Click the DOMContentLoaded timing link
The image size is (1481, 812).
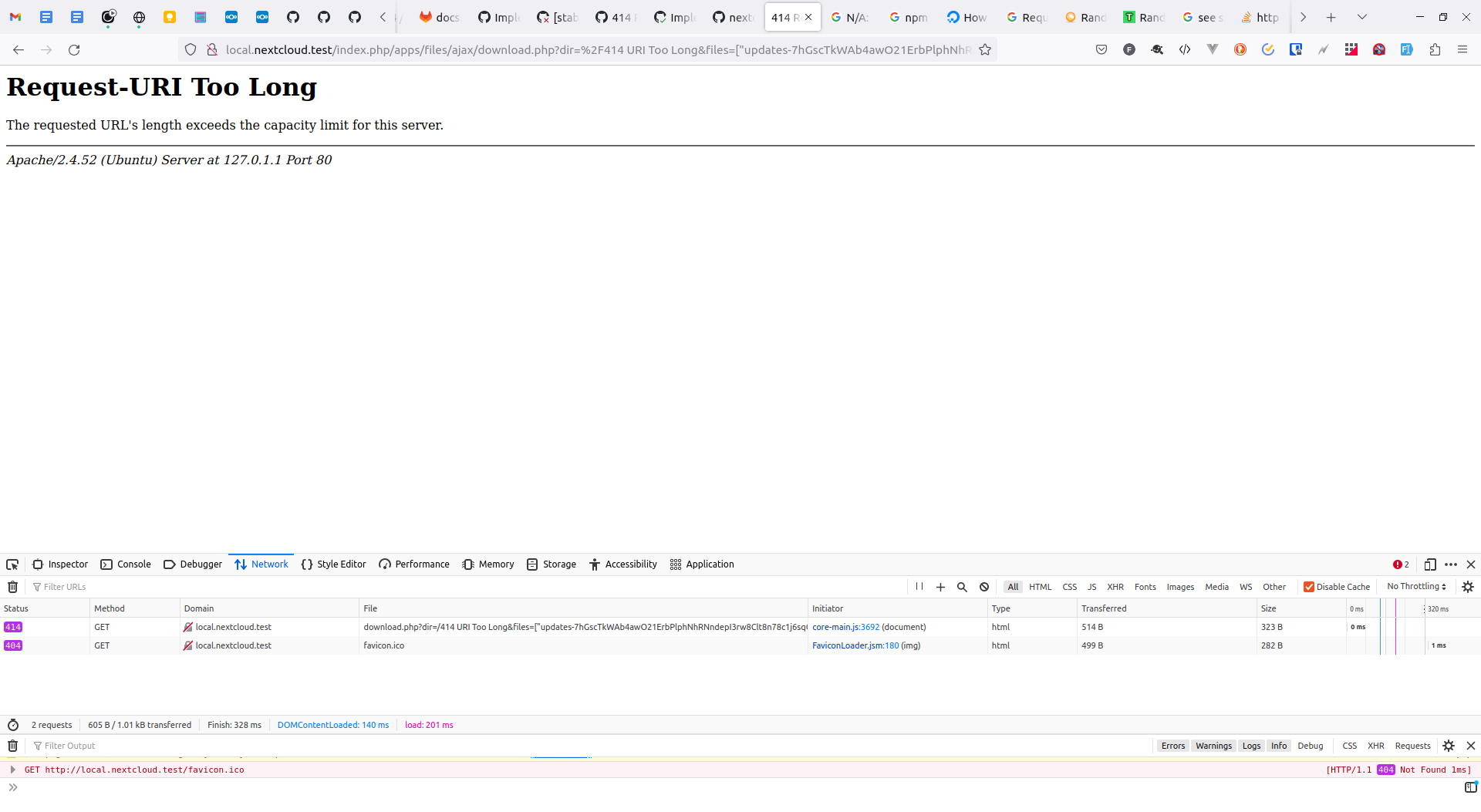point(332,724)
